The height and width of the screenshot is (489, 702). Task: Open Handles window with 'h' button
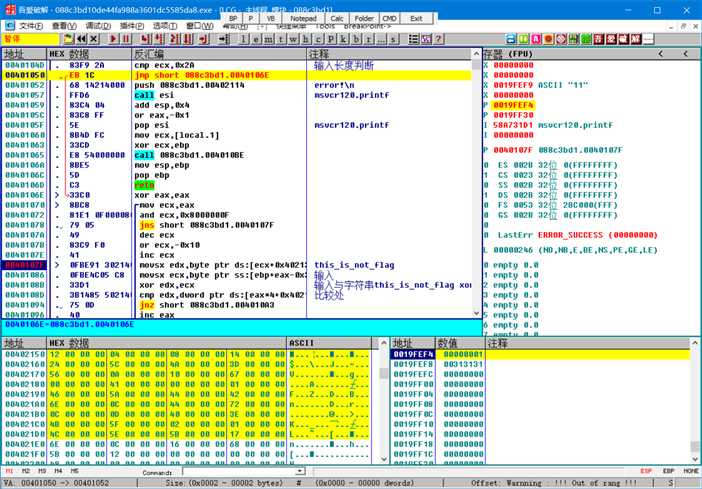pos(306,39)
